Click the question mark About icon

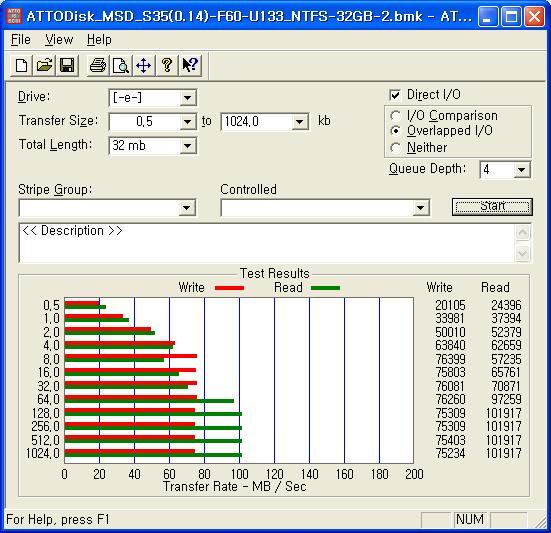tap(167, 65)
